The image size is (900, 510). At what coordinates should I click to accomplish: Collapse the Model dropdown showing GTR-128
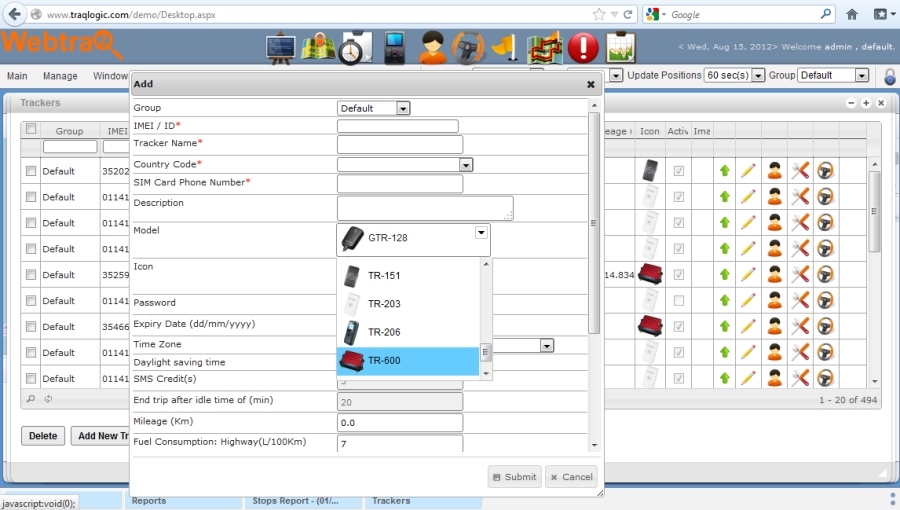point(481,232)
